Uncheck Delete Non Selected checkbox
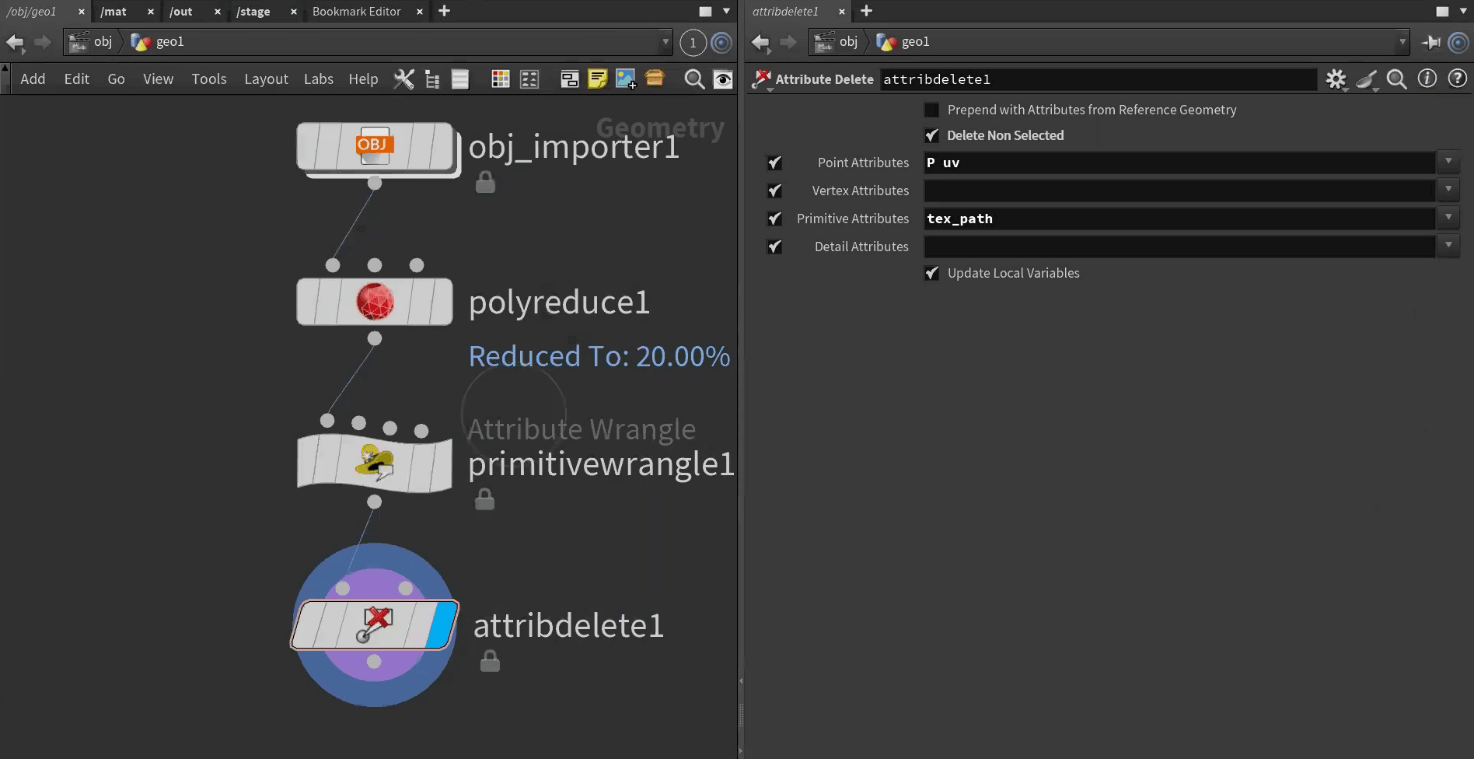The width and height of the screenshot is (1474, 759). click(x=932, y=136)
